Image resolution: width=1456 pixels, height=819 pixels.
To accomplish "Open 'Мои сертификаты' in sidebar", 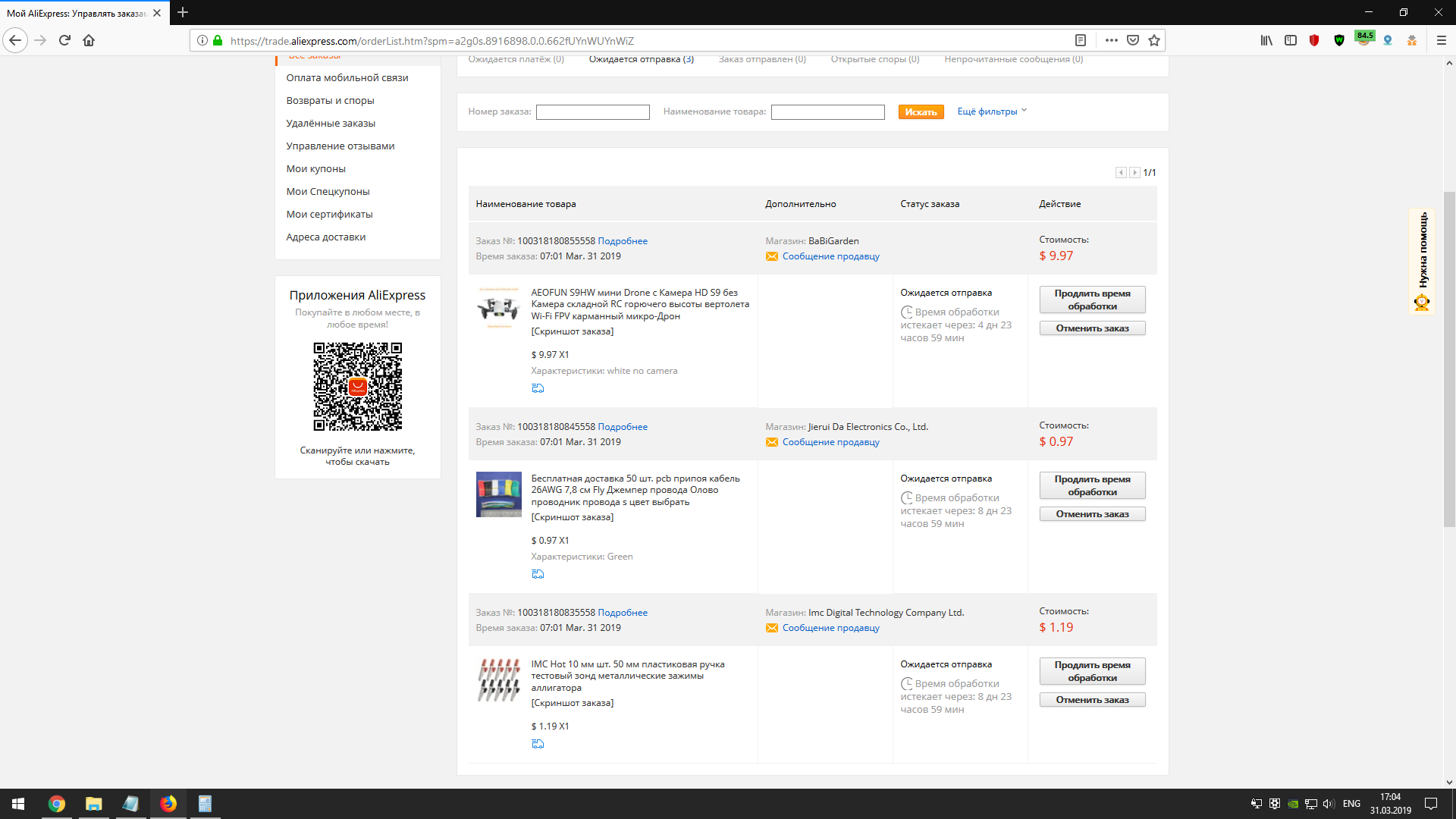I will (330, 214).
